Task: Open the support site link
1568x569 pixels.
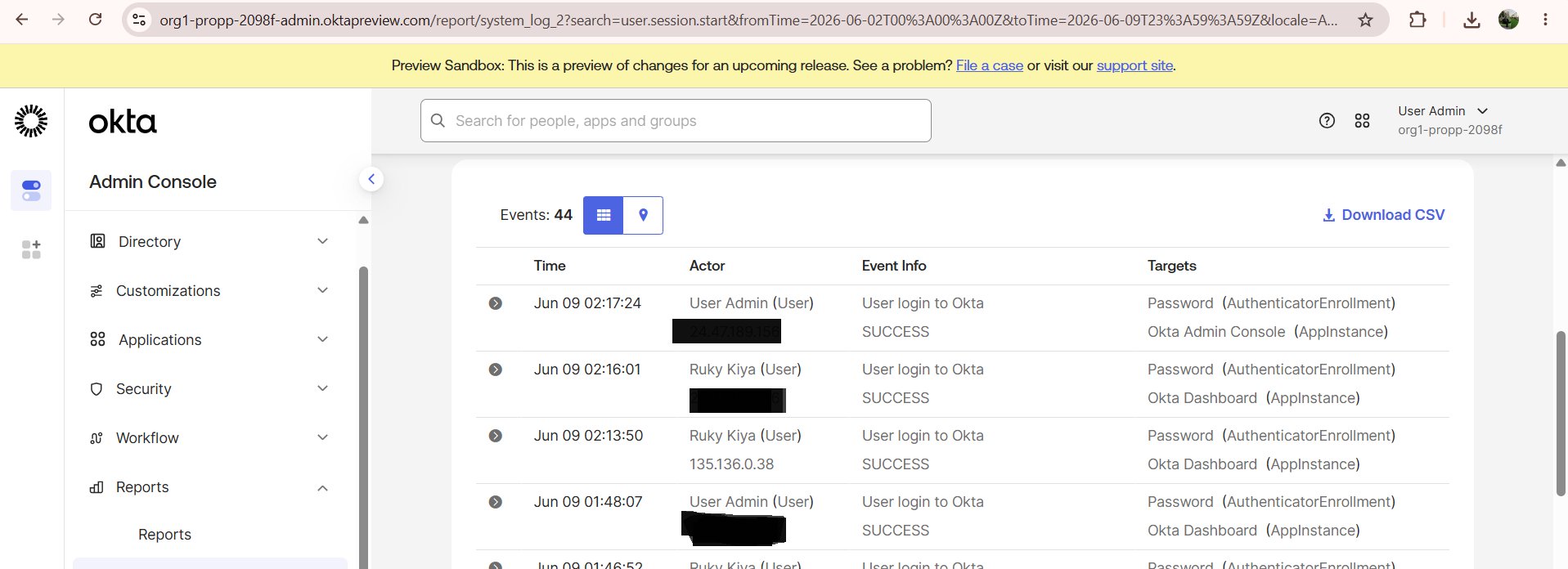Action: [x=1135, y=65]
